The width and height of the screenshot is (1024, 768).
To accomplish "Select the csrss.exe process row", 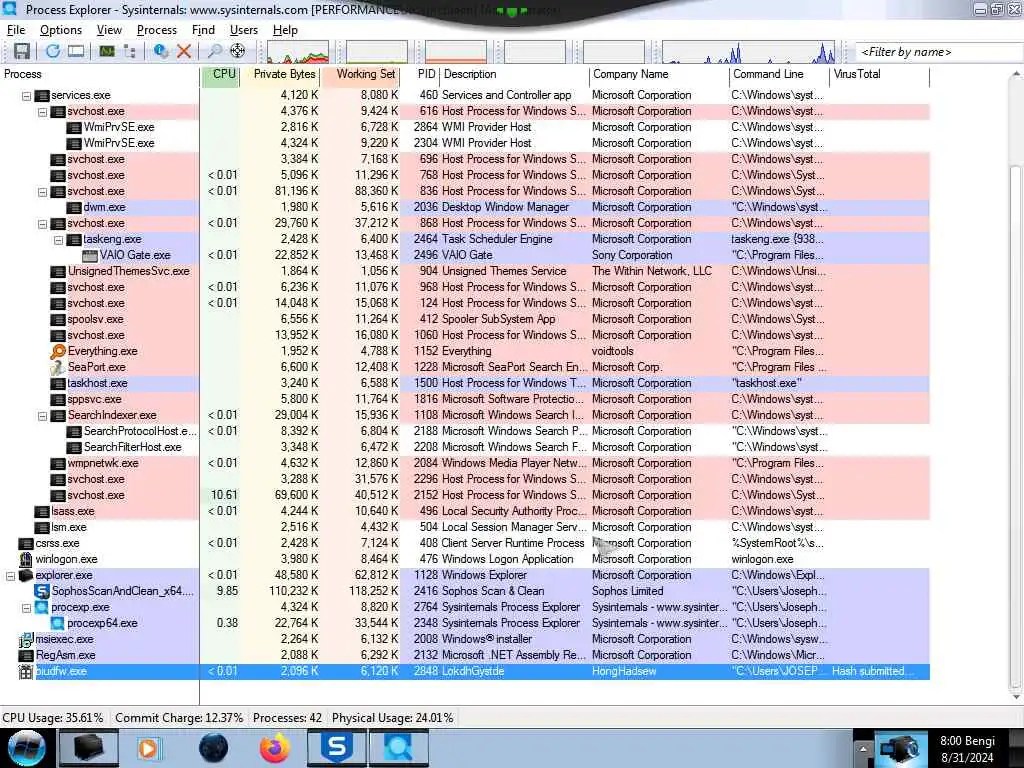I will pyautogui.click(x=465, y=543).
